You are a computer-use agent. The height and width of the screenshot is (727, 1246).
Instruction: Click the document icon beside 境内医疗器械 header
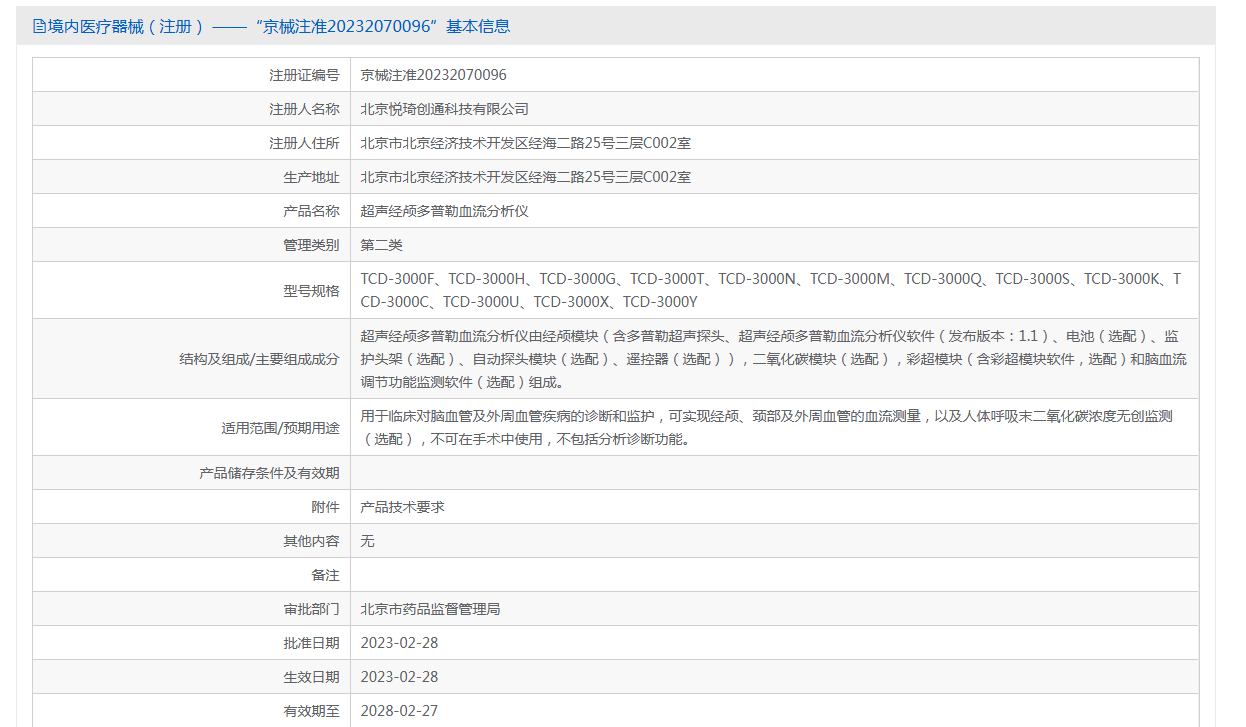click(x=40, y=27)
